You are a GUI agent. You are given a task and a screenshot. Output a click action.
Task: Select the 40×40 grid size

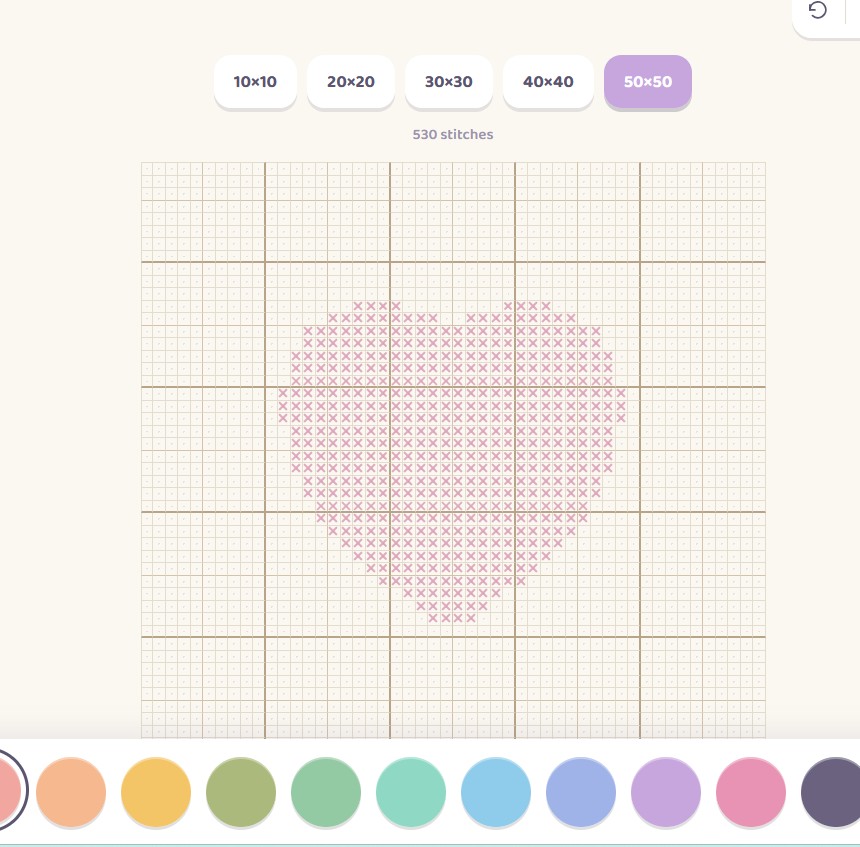[x=548, y=81]
